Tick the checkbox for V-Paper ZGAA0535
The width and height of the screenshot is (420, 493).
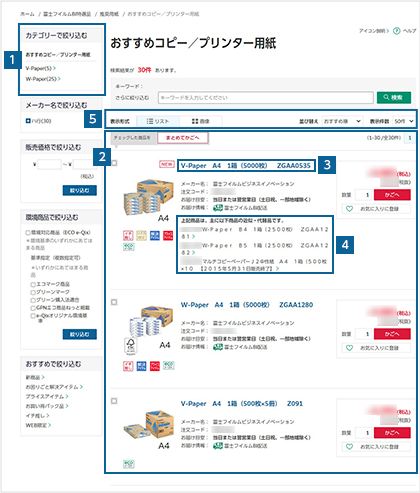114,163
